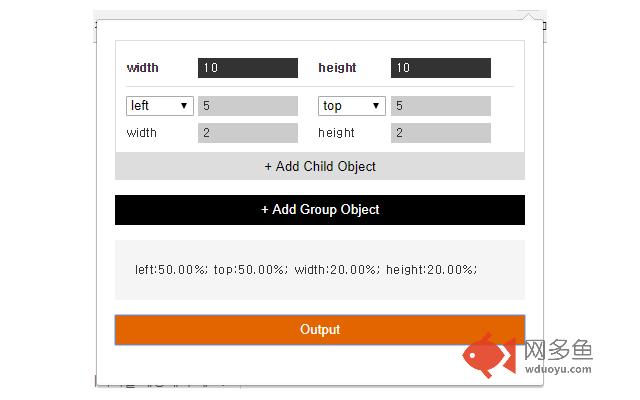The image size is (640, 400).
Task: Click the 网多鱼 watermark text
Action: [x=558, y=350]
